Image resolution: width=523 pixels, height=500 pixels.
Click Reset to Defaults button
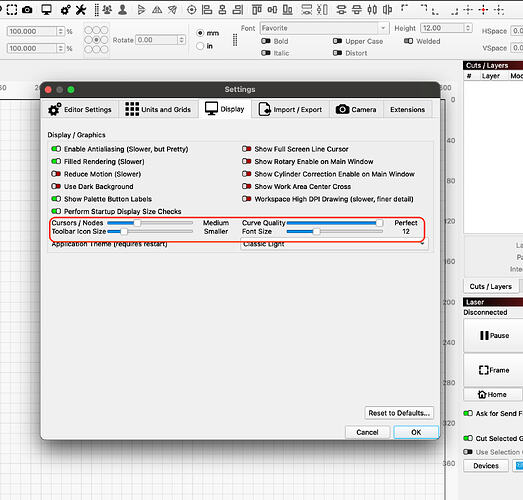point(399,413)
